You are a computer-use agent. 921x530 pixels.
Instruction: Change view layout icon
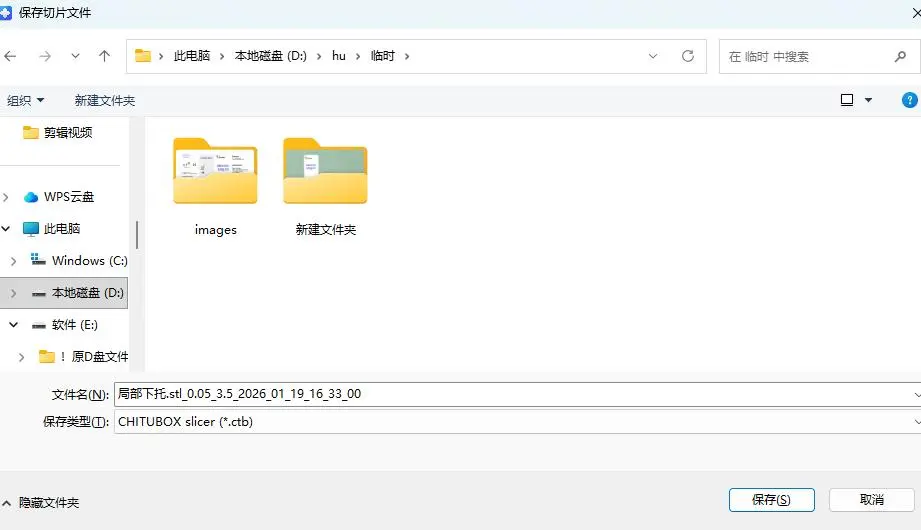point(846,100)
